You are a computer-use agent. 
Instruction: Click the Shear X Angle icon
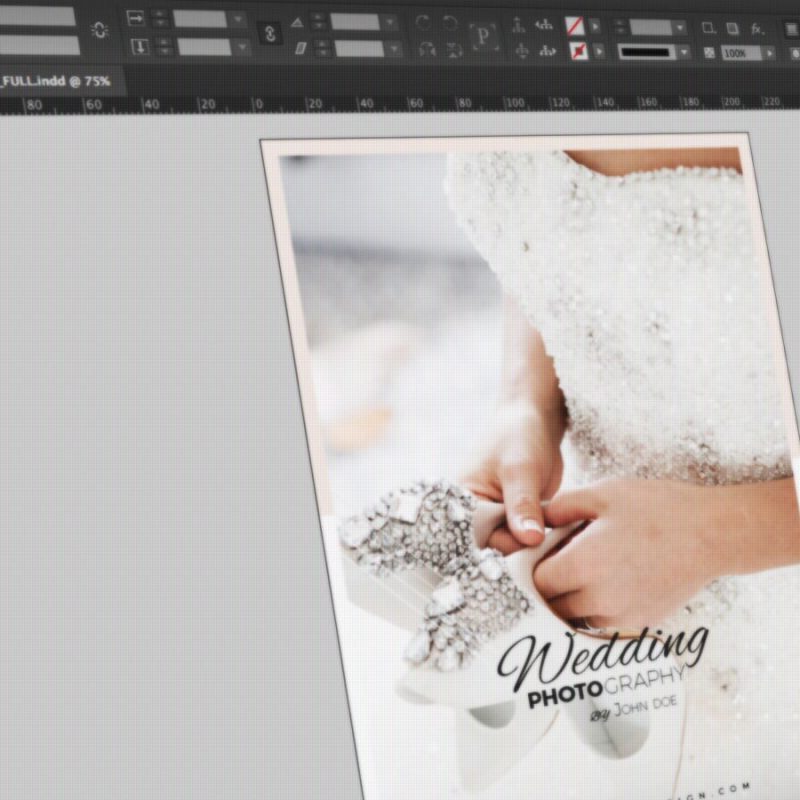301,49
